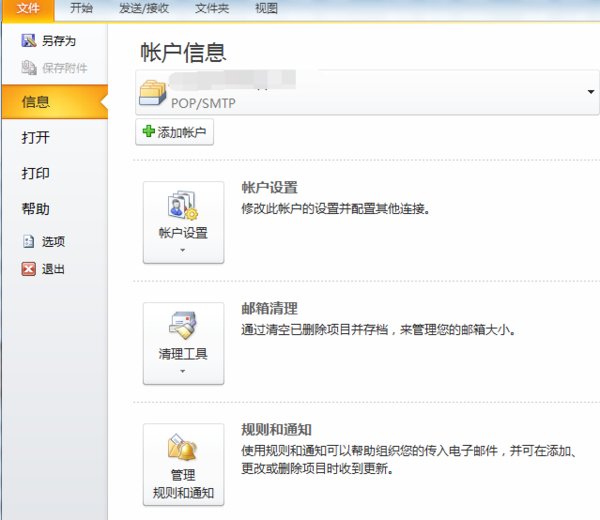Select 信息 in the sidebar

55,102
